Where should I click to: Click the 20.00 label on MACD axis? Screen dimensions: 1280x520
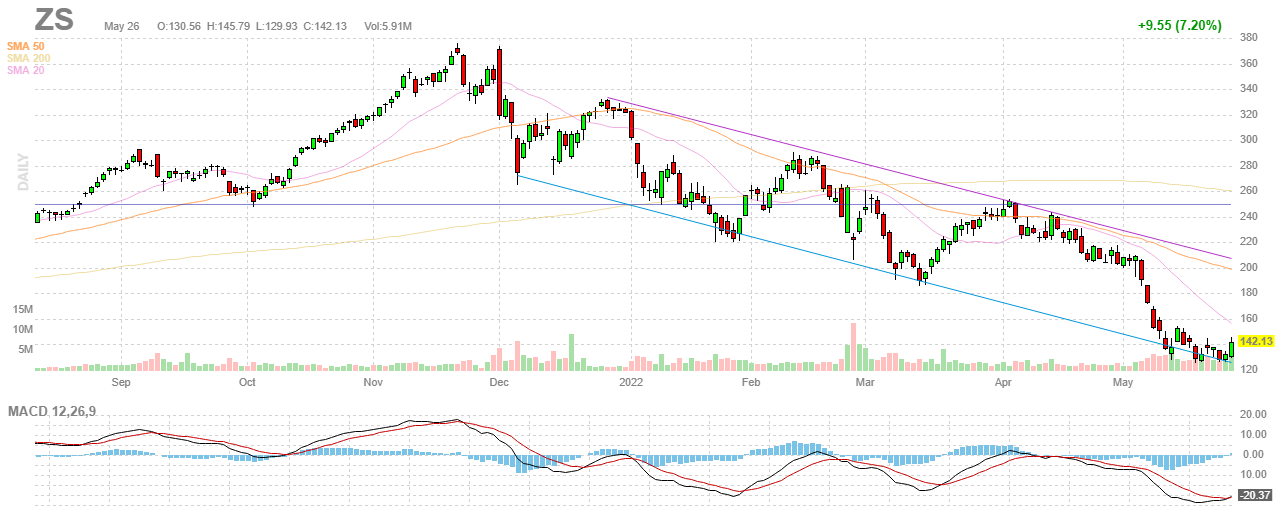[1253, 415]
